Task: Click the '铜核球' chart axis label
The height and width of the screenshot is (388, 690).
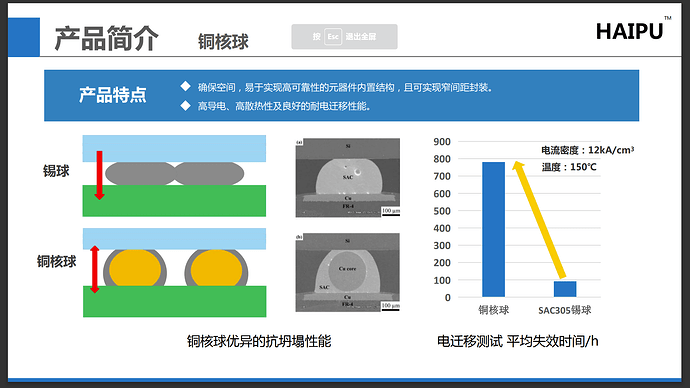Action: (494, 310)
